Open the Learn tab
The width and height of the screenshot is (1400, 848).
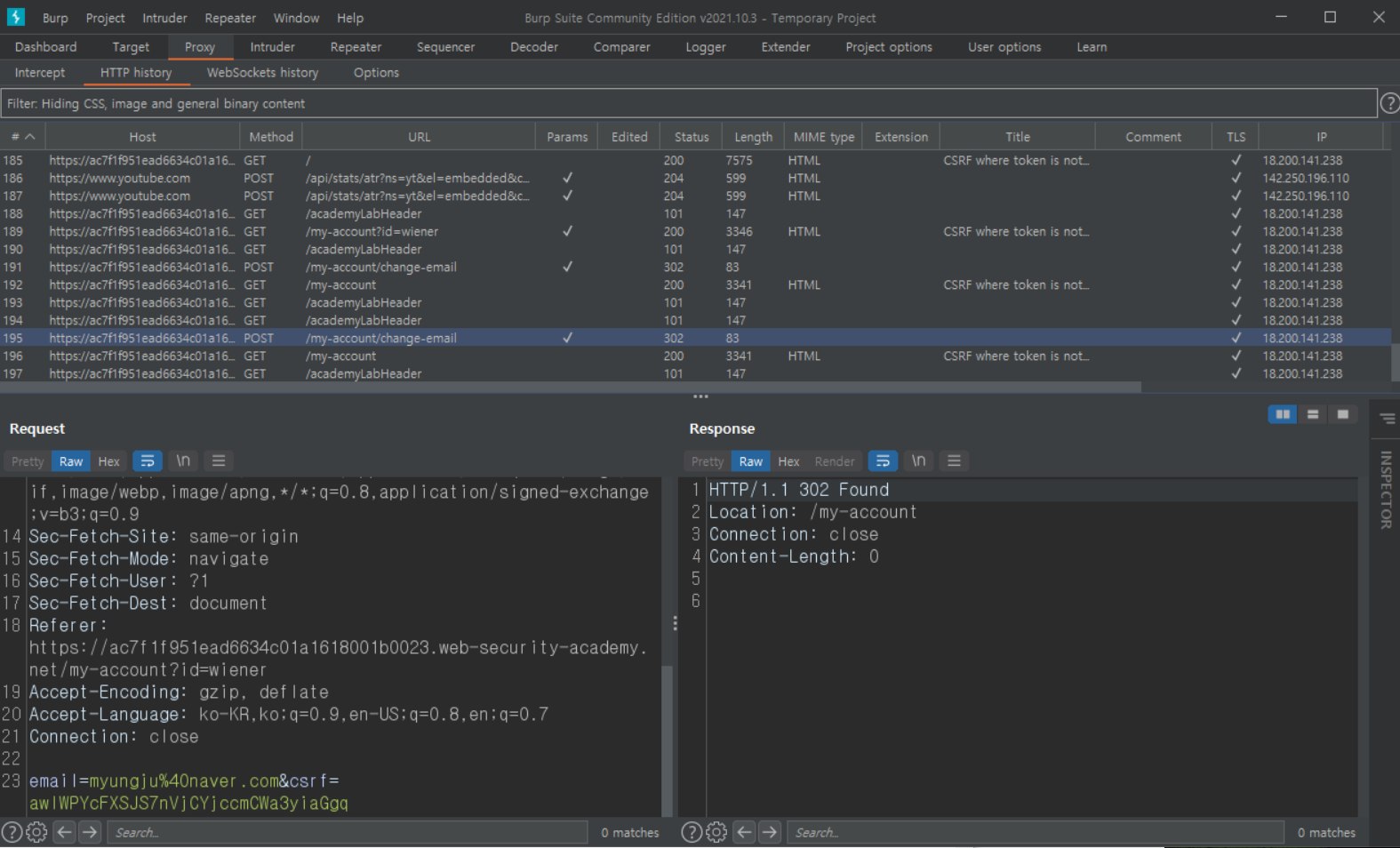pos(1092,47)
